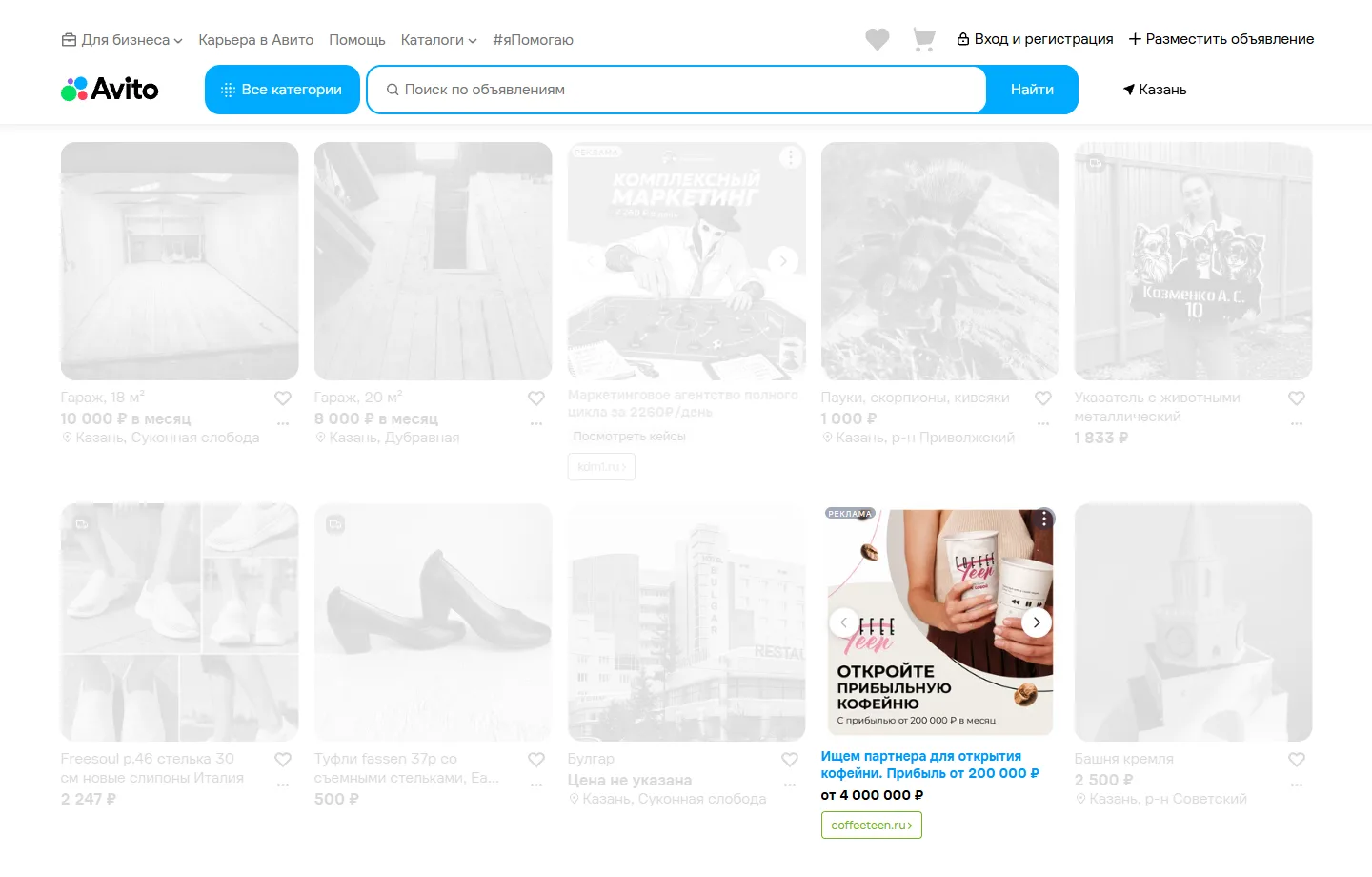The height and width of the screenshot is (877, 1372).
Task: Open more options for Туфли fassen listing
Action: 536,785
